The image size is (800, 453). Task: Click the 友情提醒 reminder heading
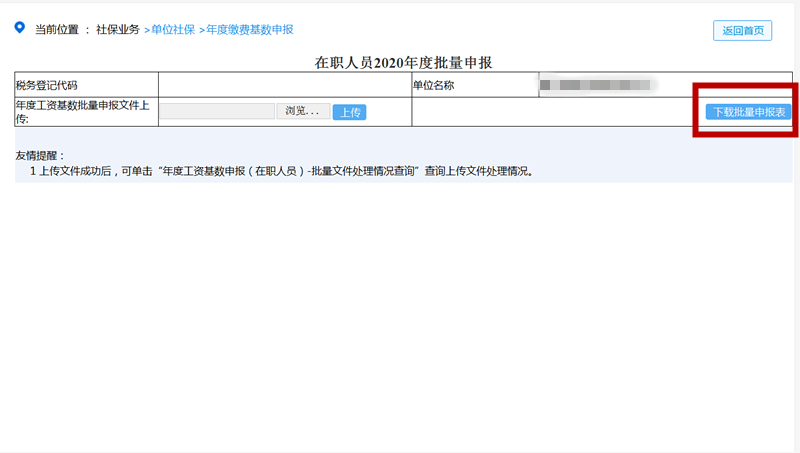(x=40, y=156)
